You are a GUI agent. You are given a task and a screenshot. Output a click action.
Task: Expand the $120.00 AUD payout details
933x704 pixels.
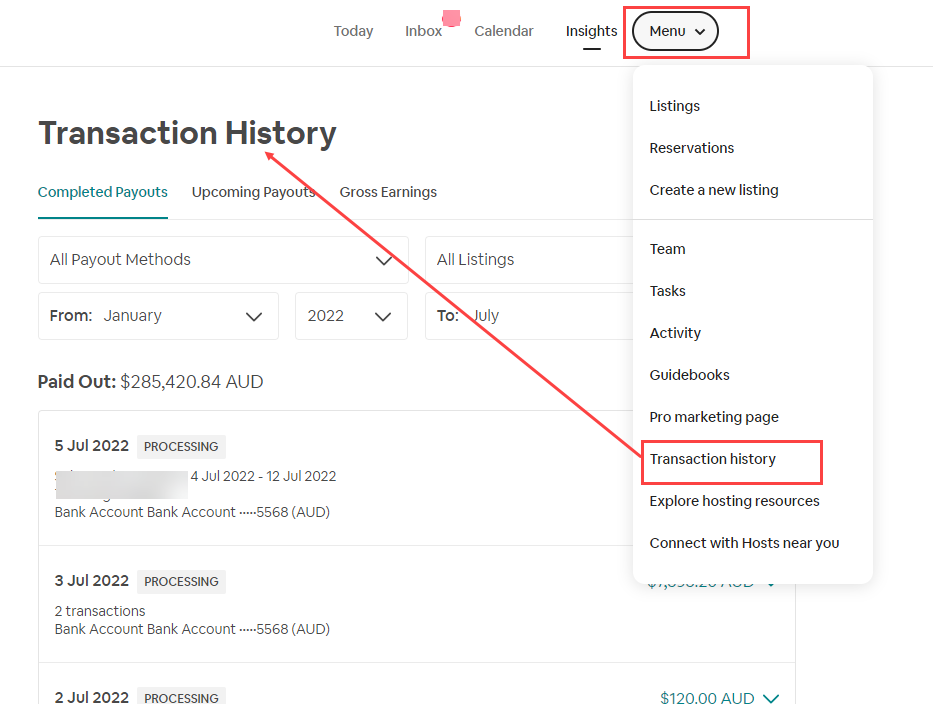[770, 698]
